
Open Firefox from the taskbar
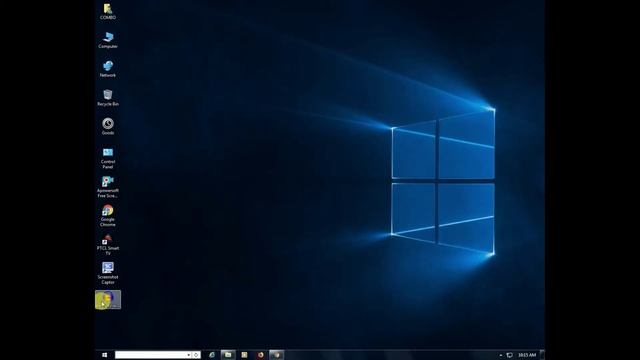260,355
